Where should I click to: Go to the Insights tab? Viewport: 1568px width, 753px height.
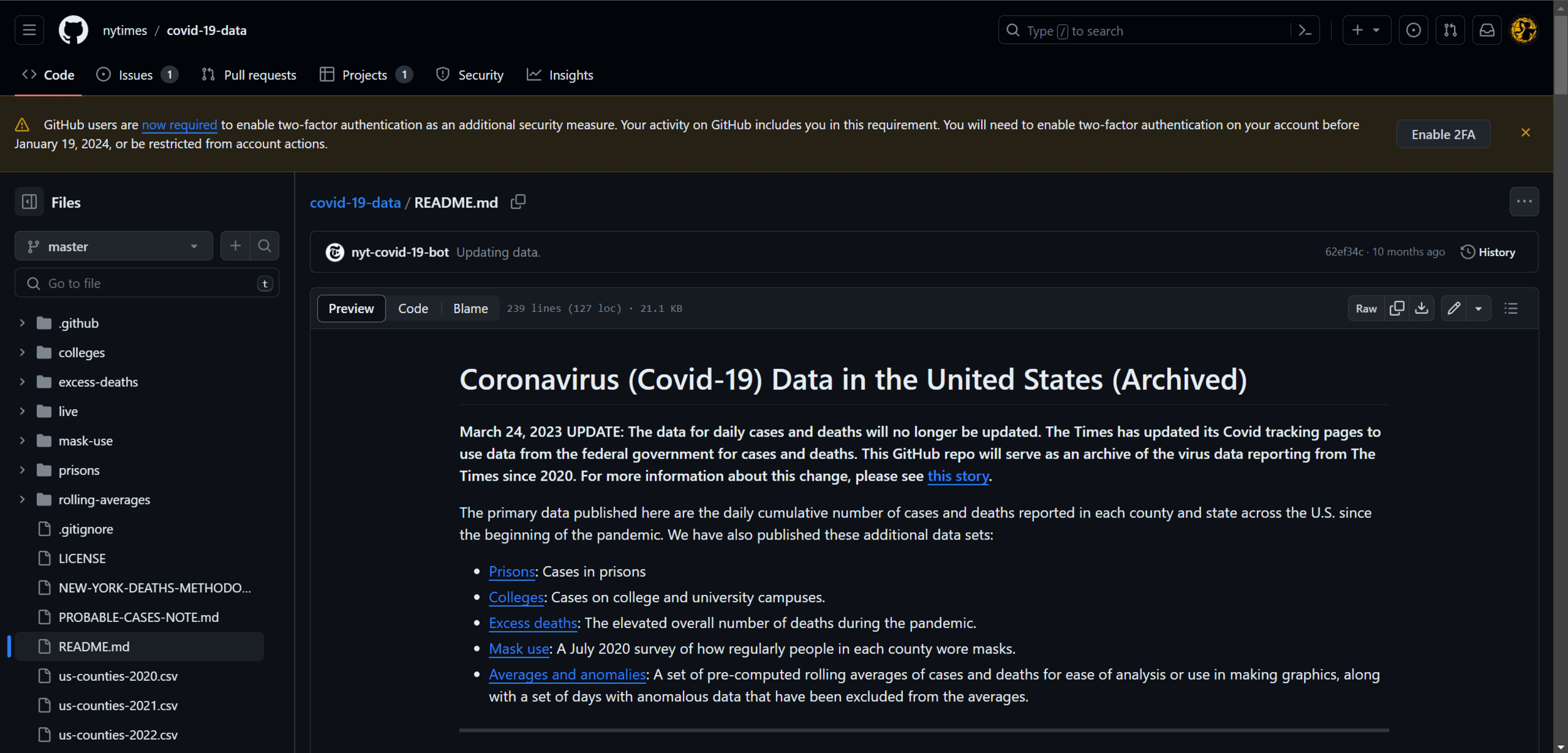(560, 75)
